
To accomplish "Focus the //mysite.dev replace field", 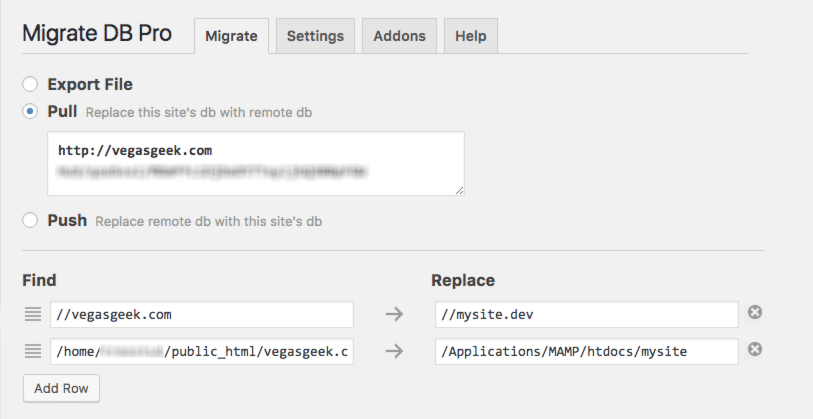I will pos(586,315).
